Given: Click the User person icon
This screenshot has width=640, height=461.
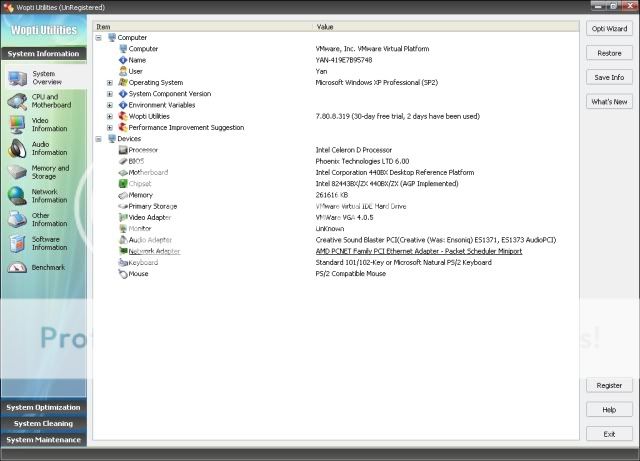Looking at the screenshot, I should coord(123,71).
